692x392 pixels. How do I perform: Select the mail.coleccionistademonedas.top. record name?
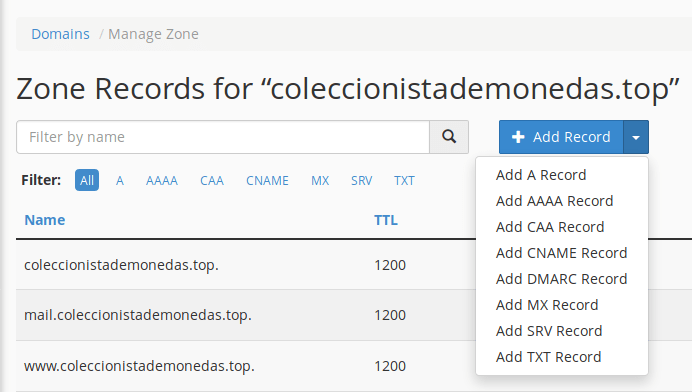138,315
